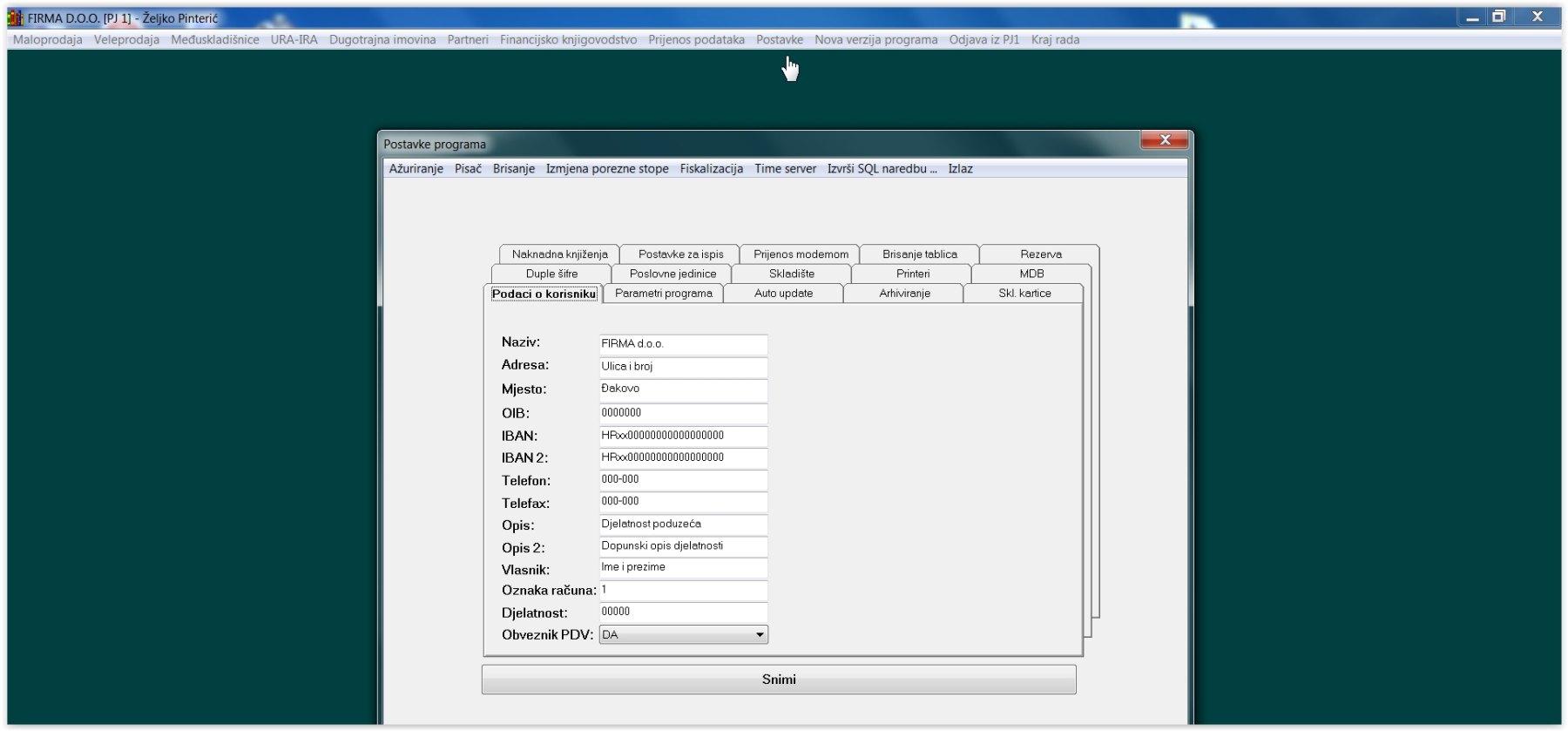The height and width of the screenshot is (731, 1568).
Task: Expand the Obveznik PDV dropdown
Action: [760, 635]
